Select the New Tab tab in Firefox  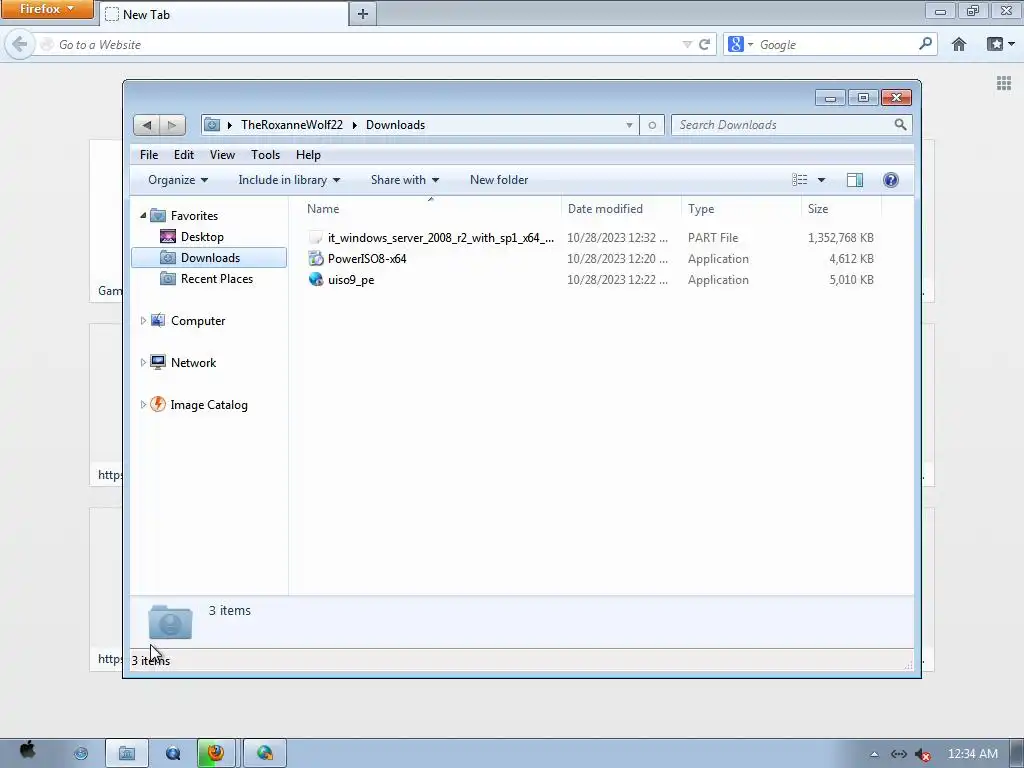(223, 14)
